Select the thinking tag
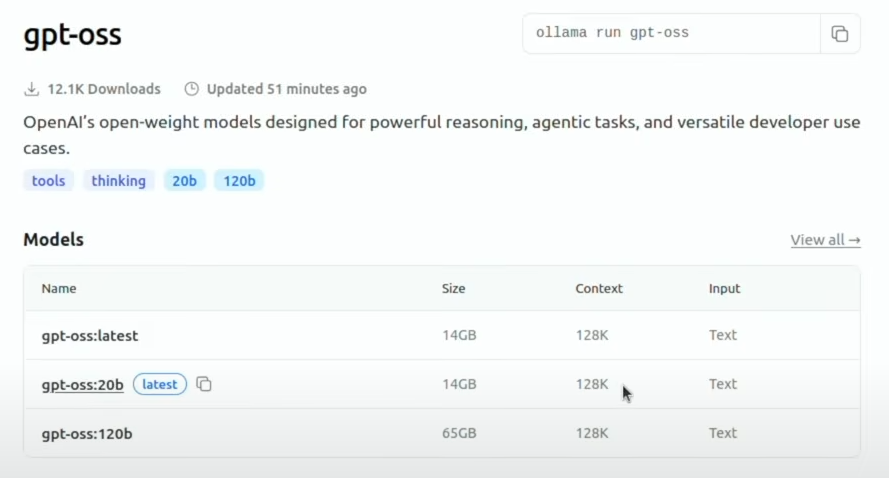The image size is (889, 478). point(118,180)
